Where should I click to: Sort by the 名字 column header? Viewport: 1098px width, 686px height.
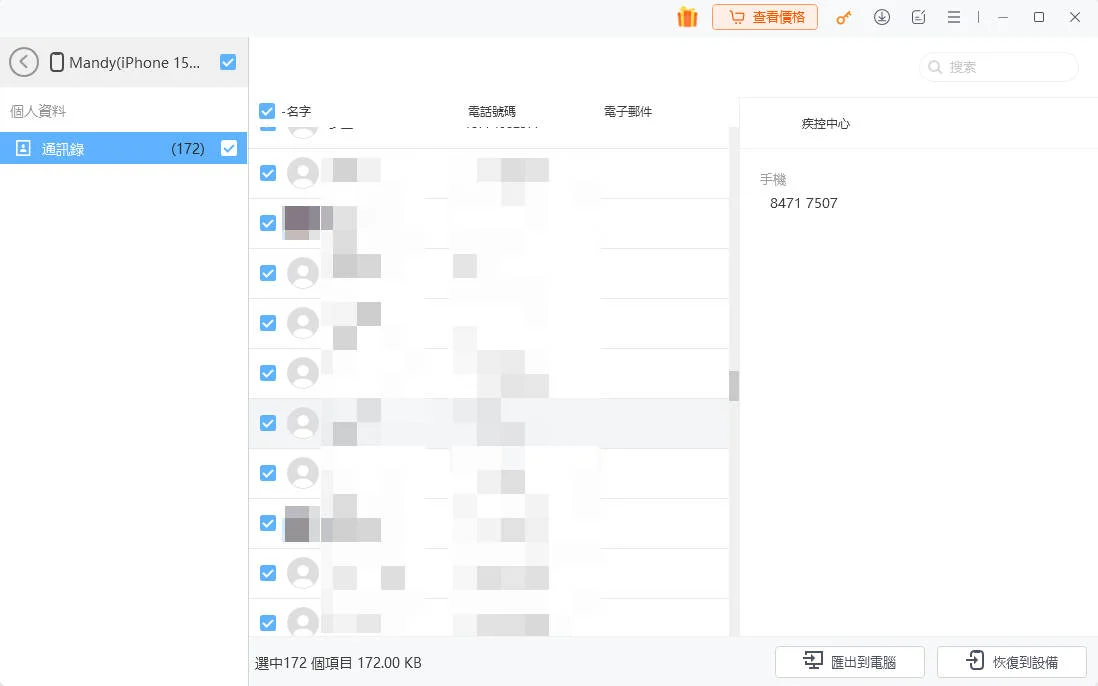click(x=298, y=111)
